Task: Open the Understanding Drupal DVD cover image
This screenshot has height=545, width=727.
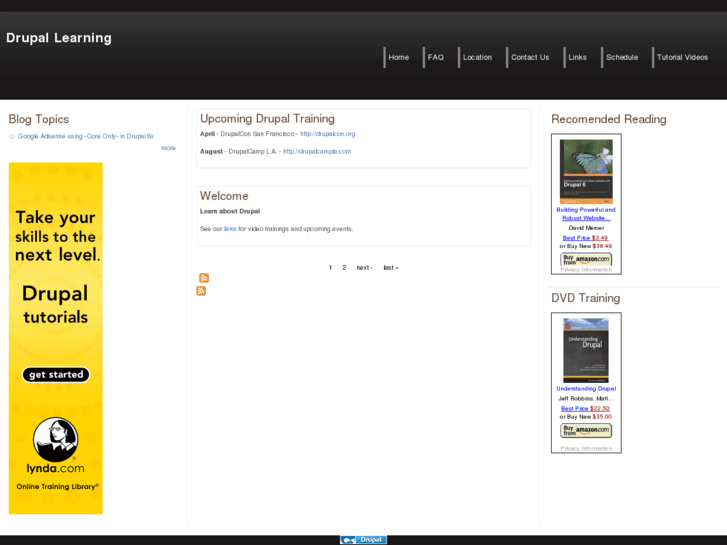Action: pos(586,350)
